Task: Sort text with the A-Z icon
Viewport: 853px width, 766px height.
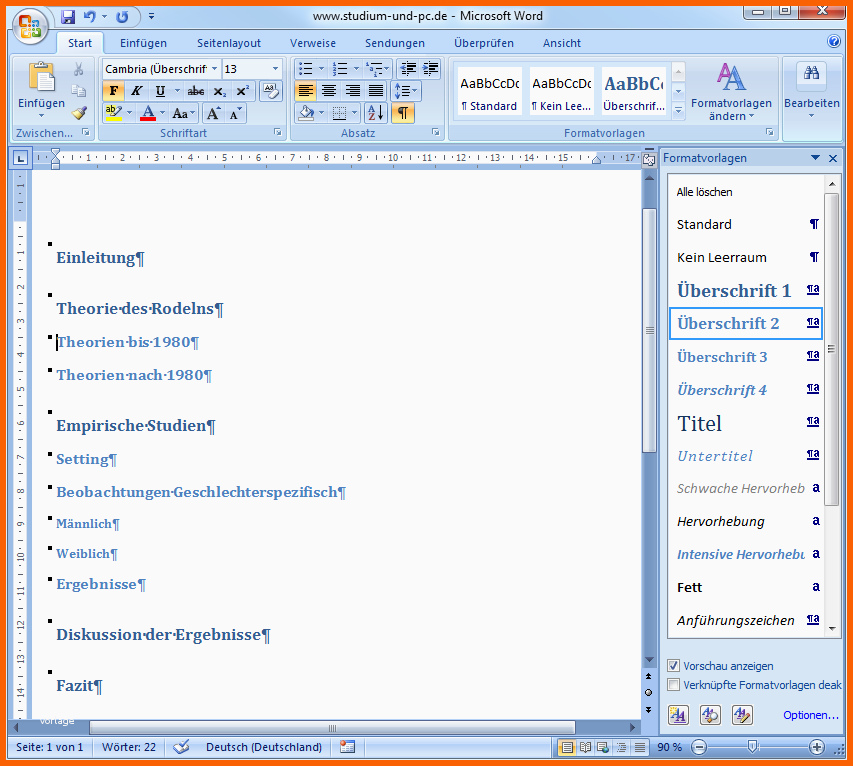Action: (375, 113)
